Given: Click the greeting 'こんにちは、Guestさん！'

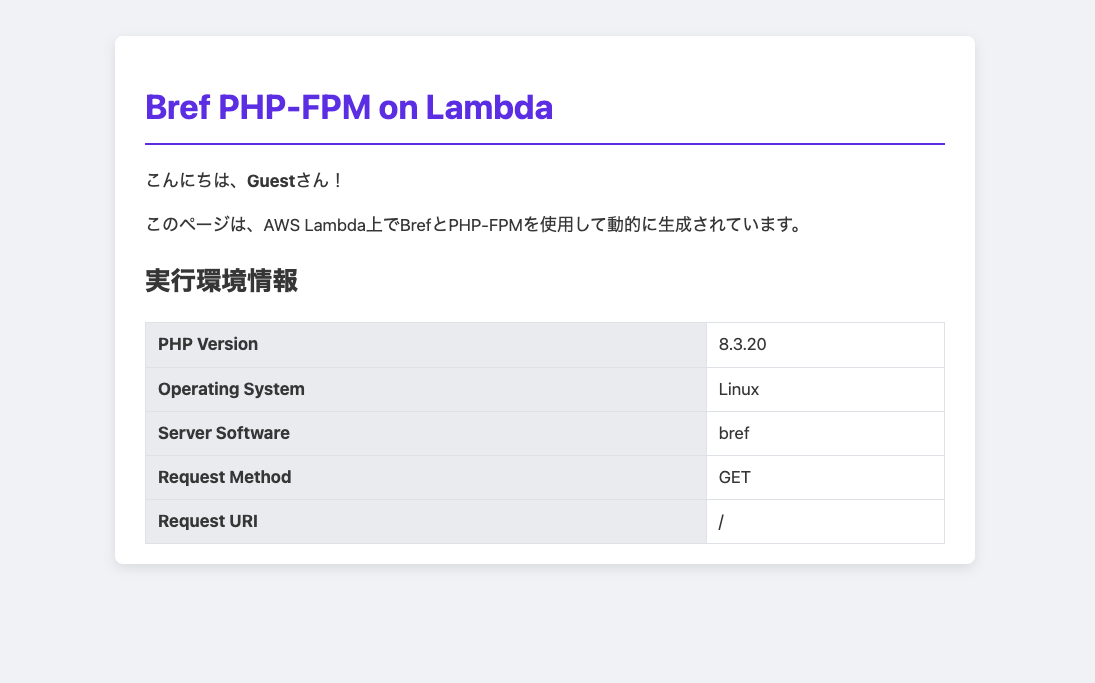Looking at the screenshot, I should [244, 181].
